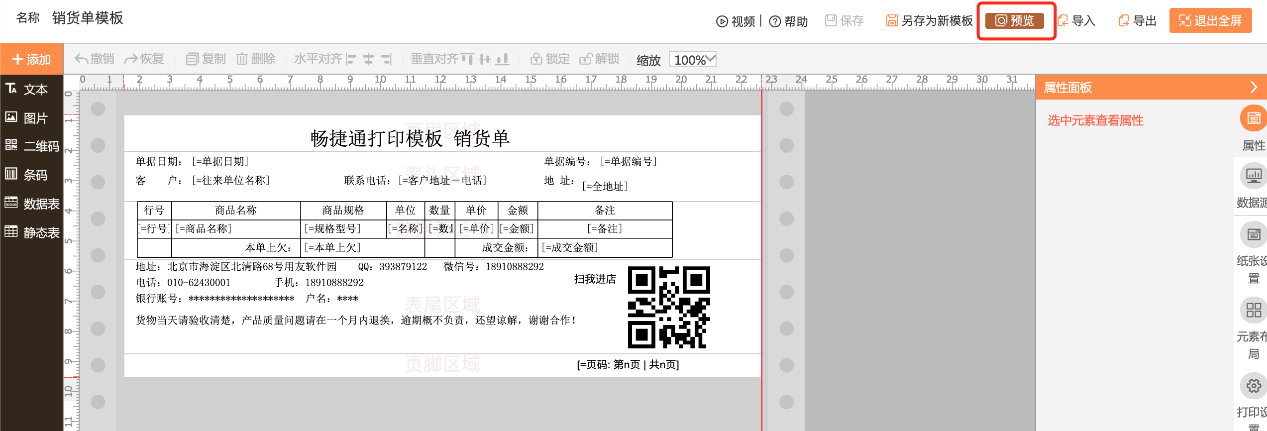The height and width of the screenshot is (431, 1267).
Task: Add a 二维码 QR code element
Action: [x=32, y=146]
